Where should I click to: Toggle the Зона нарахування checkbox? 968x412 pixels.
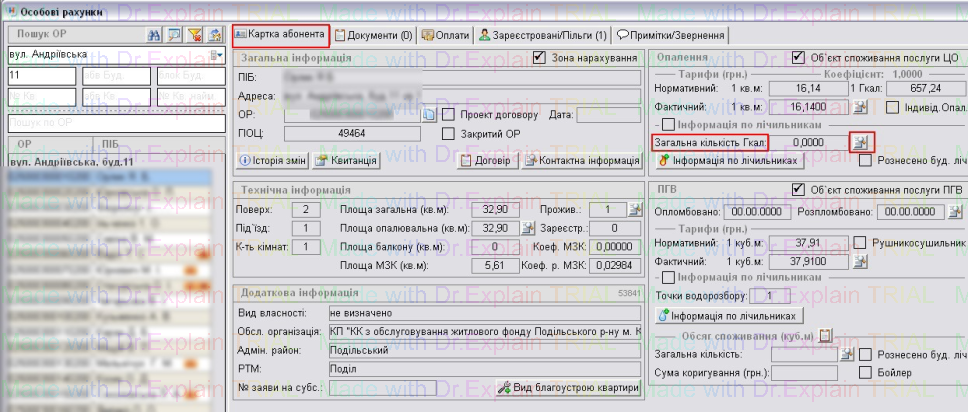pos(540,57)
